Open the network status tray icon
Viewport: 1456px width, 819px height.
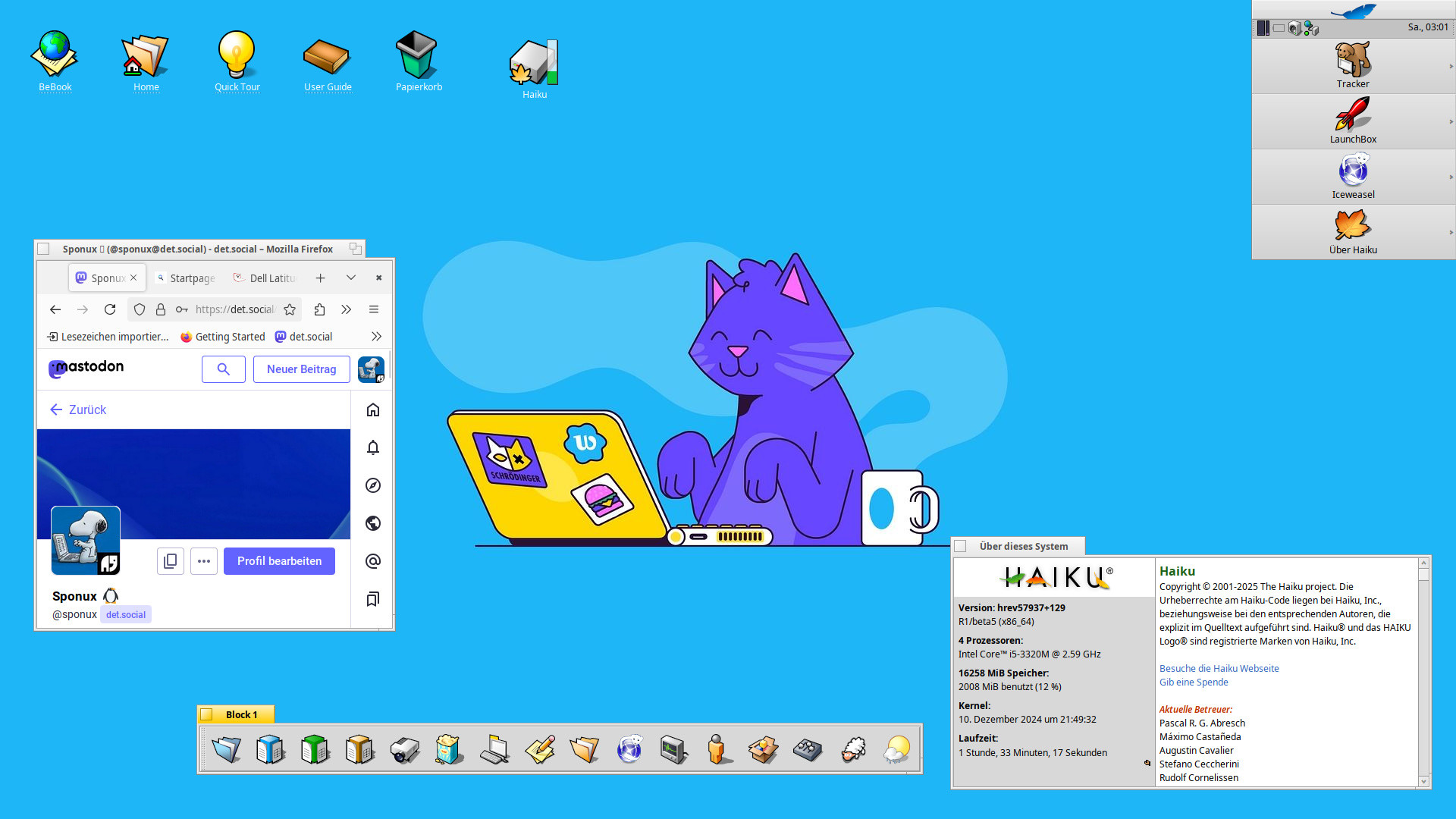point(1311,28)
